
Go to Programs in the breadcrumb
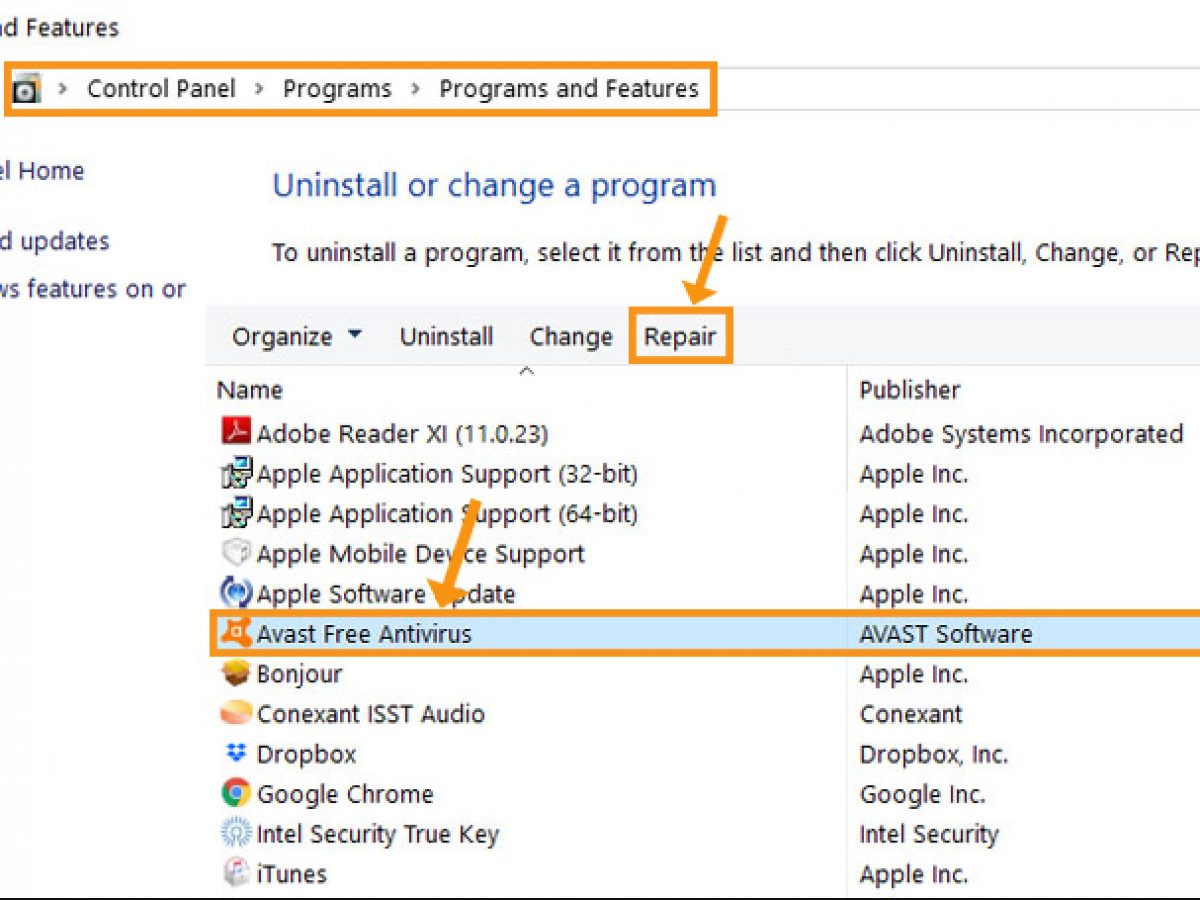pyautogui.click(x=337, y=89)
